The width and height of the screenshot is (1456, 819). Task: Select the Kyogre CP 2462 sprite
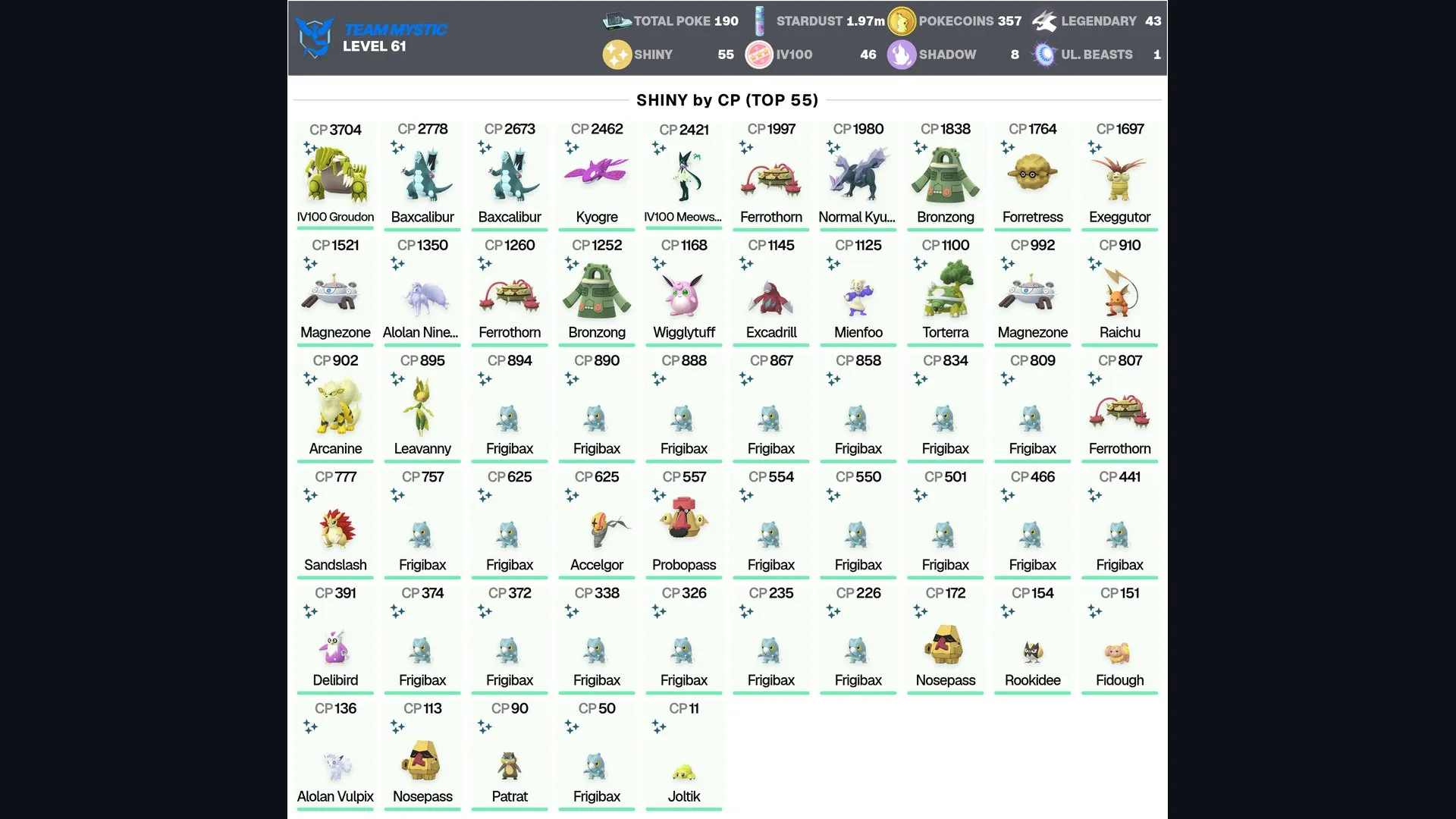597,171
